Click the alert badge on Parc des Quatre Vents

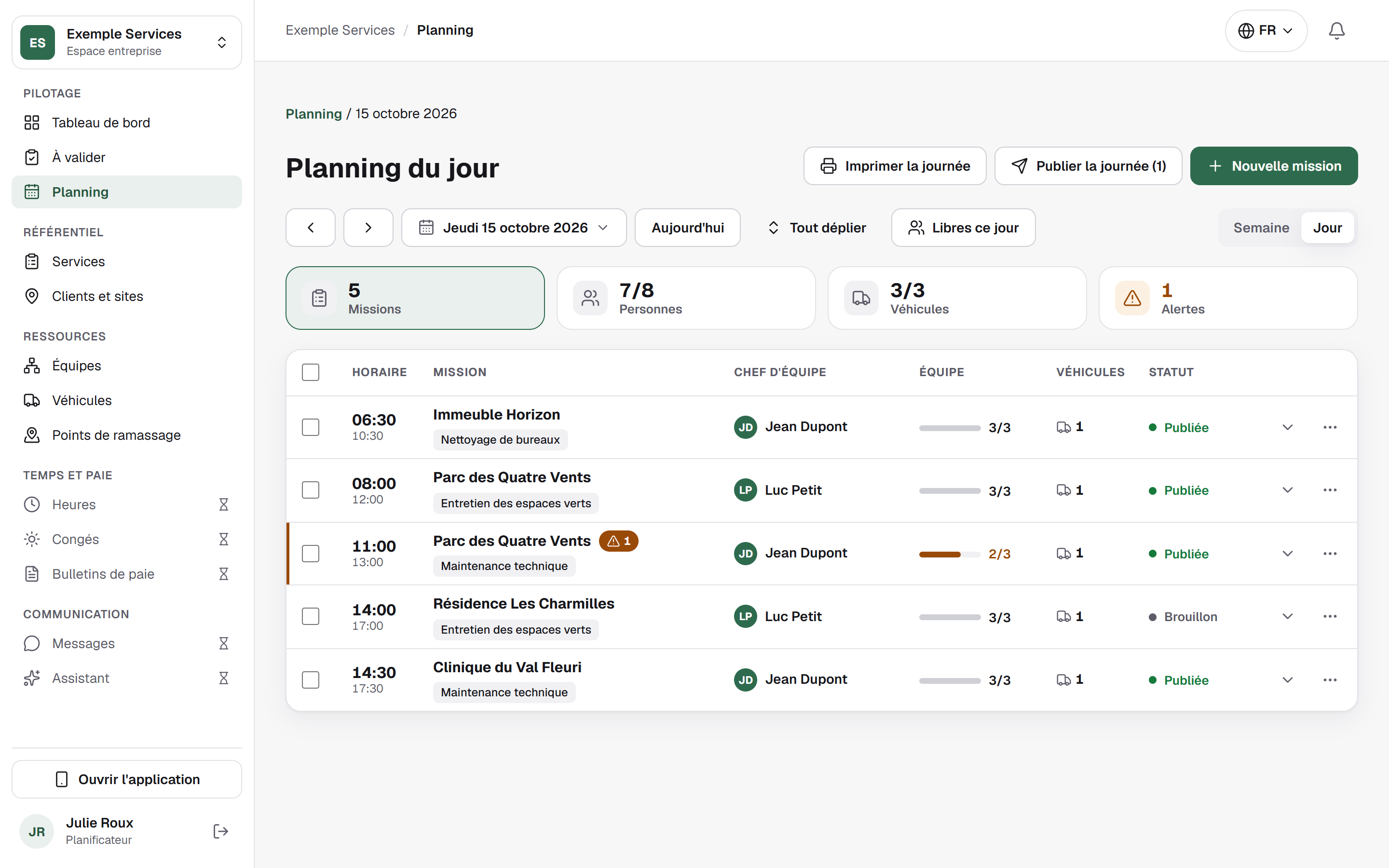click(619, 541)
